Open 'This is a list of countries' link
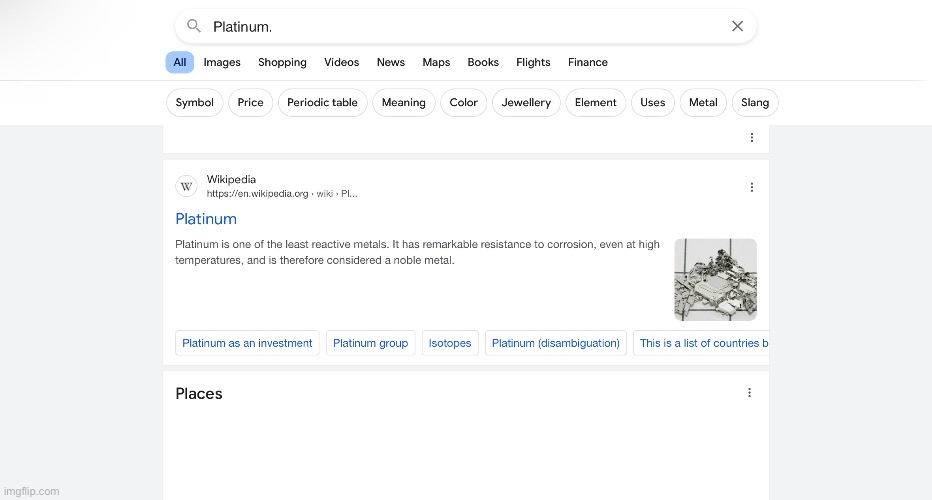 pos(701,343)
